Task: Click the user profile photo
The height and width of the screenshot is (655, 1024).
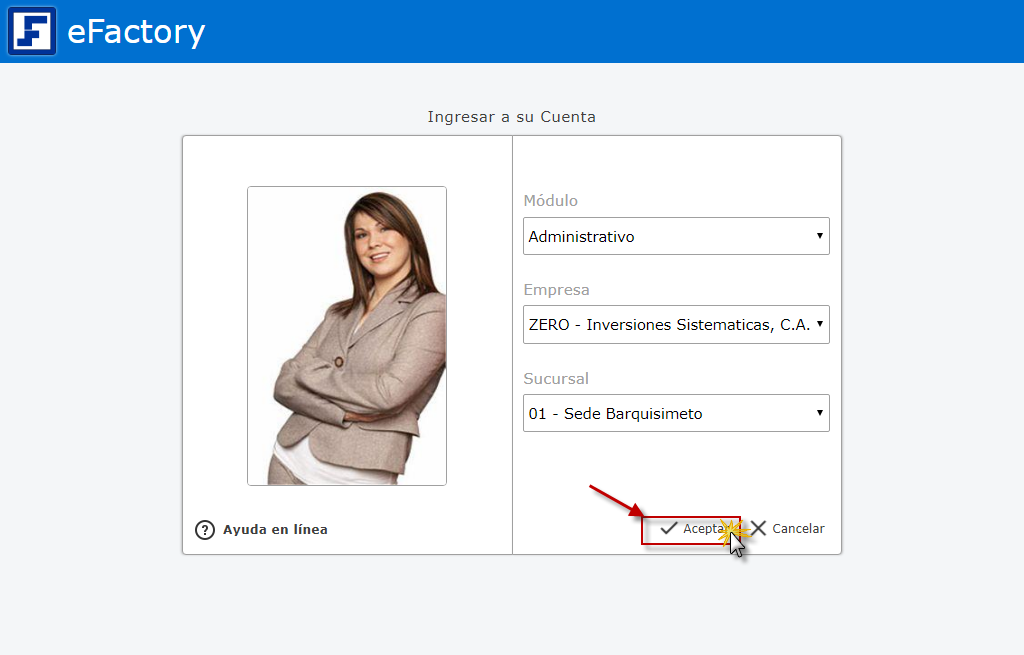Action: 347,336
